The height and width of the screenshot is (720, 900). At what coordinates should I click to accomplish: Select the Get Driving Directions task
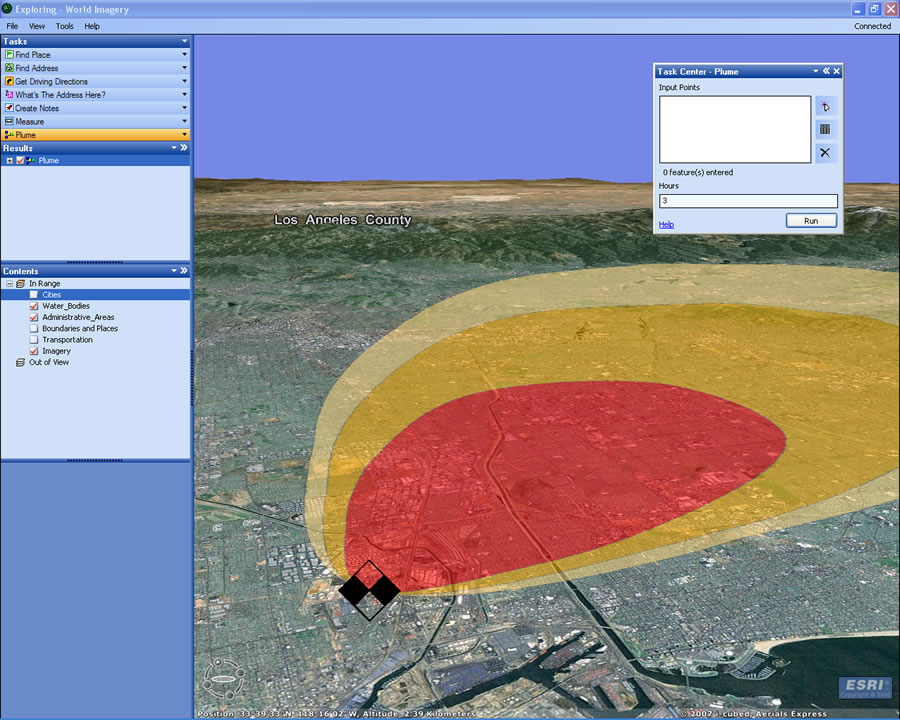(x=95, y=82)
